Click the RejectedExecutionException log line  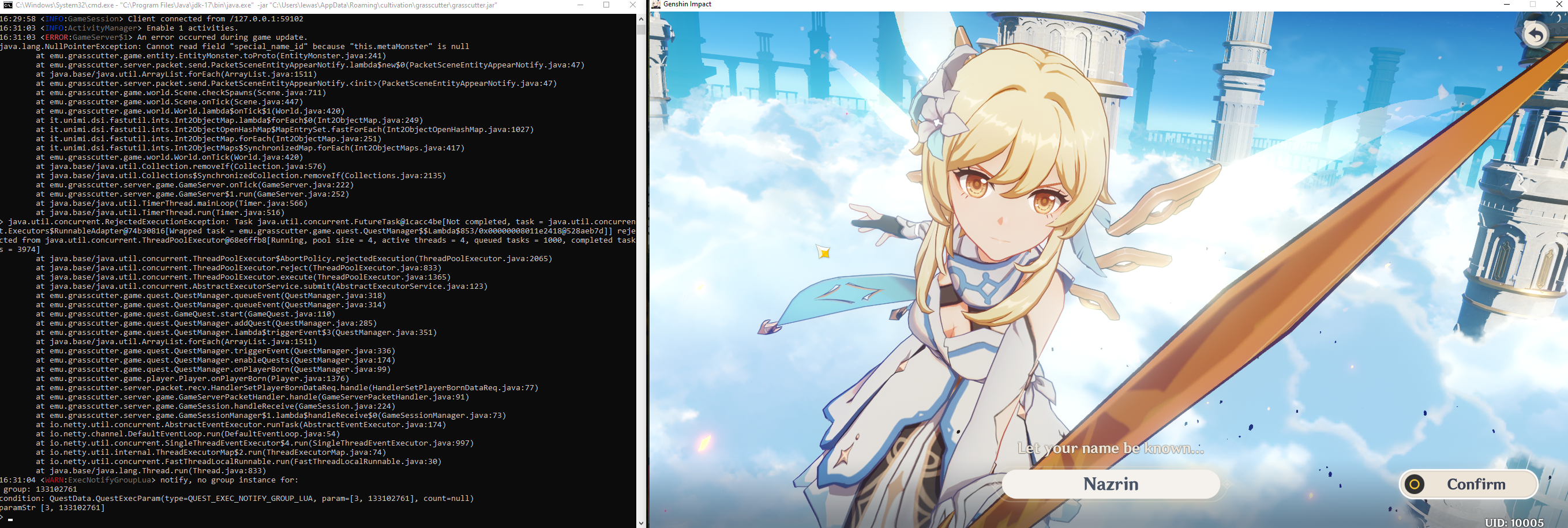coord(318,235)
